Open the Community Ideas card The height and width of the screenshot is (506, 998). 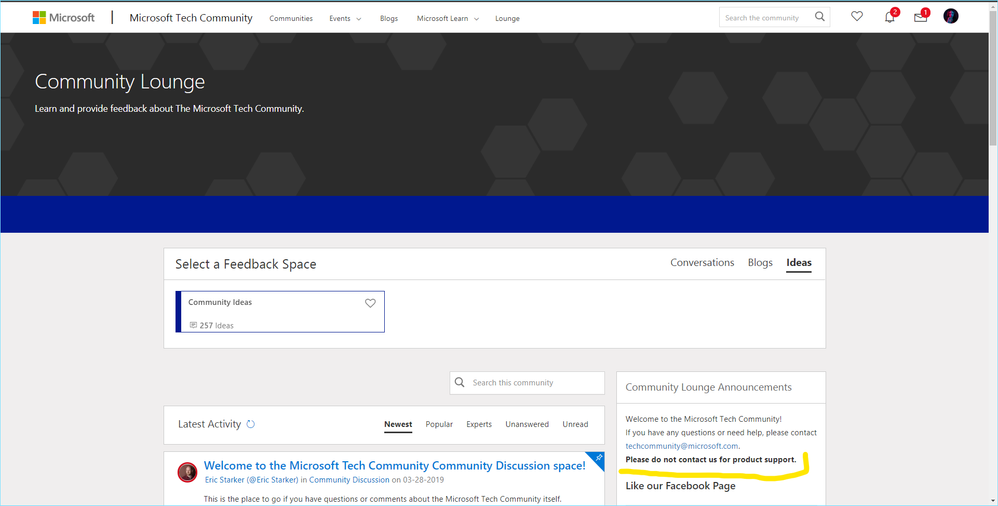pos(280,312)
